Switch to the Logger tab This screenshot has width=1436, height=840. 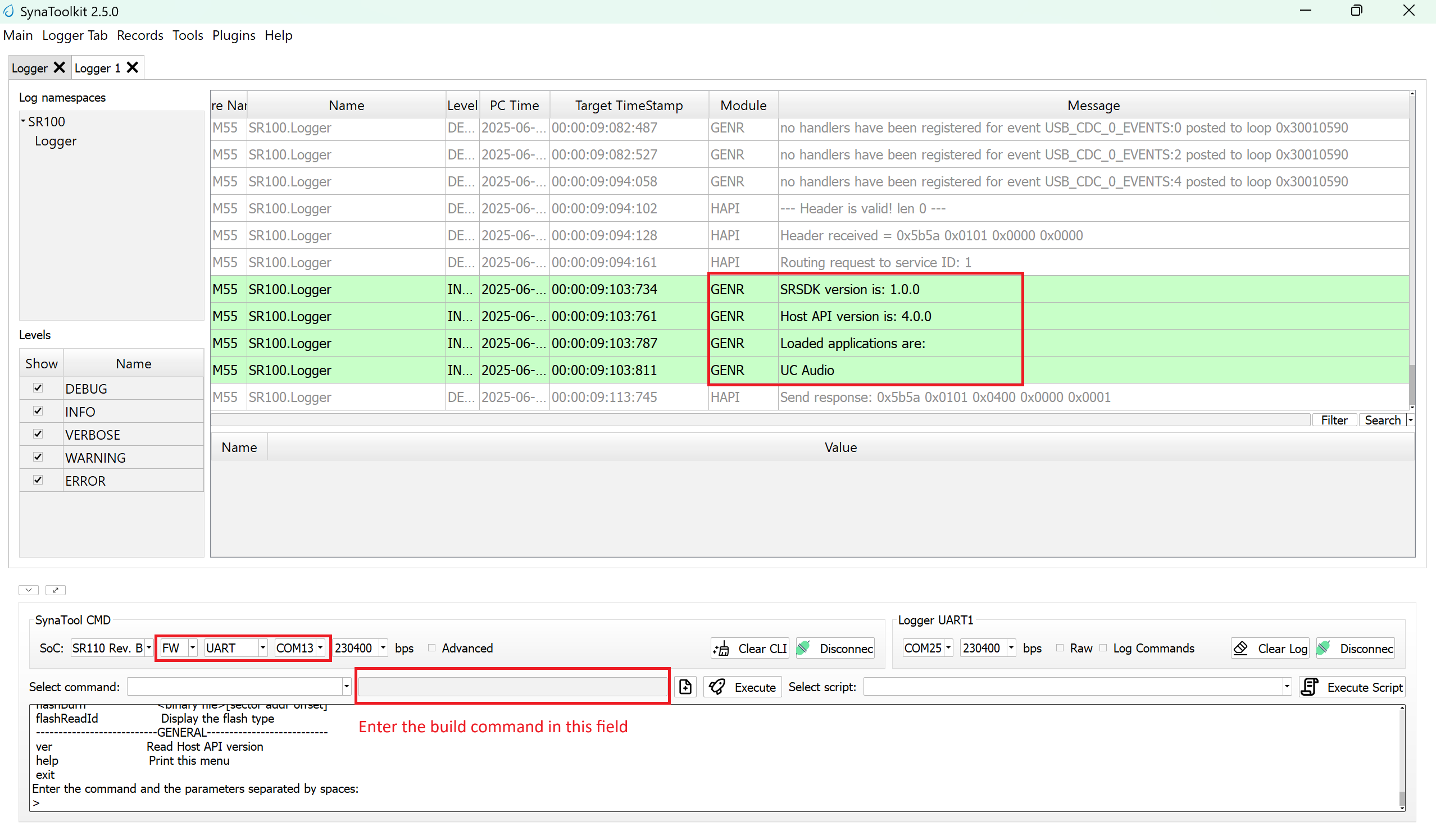(x=30, y=69)
